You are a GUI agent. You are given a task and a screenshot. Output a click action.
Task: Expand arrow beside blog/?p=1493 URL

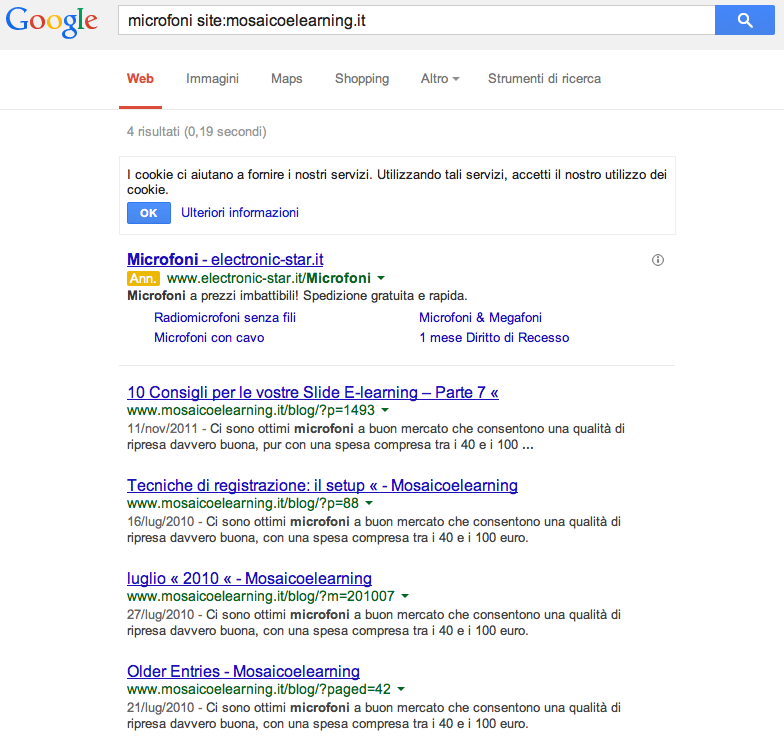[x=385, y=410]
